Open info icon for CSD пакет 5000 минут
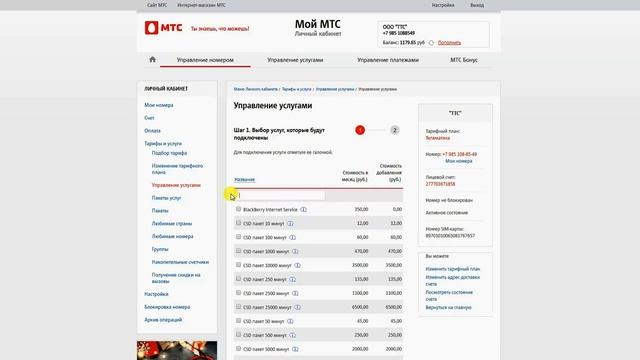Viewport: 640px width, 360px height. (295, 349)
